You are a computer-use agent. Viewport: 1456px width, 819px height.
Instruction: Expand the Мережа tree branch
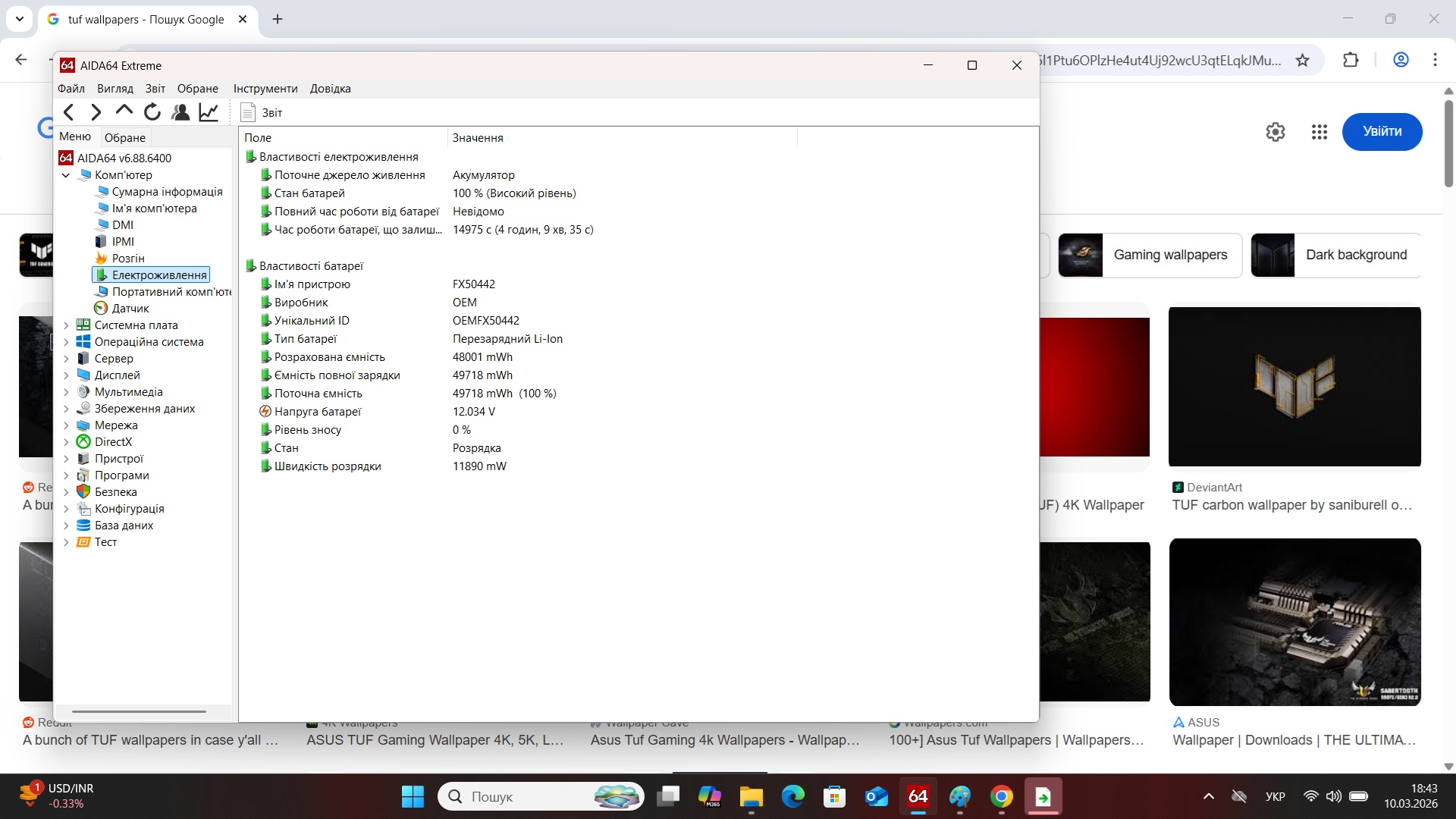(x=65, y=425)
